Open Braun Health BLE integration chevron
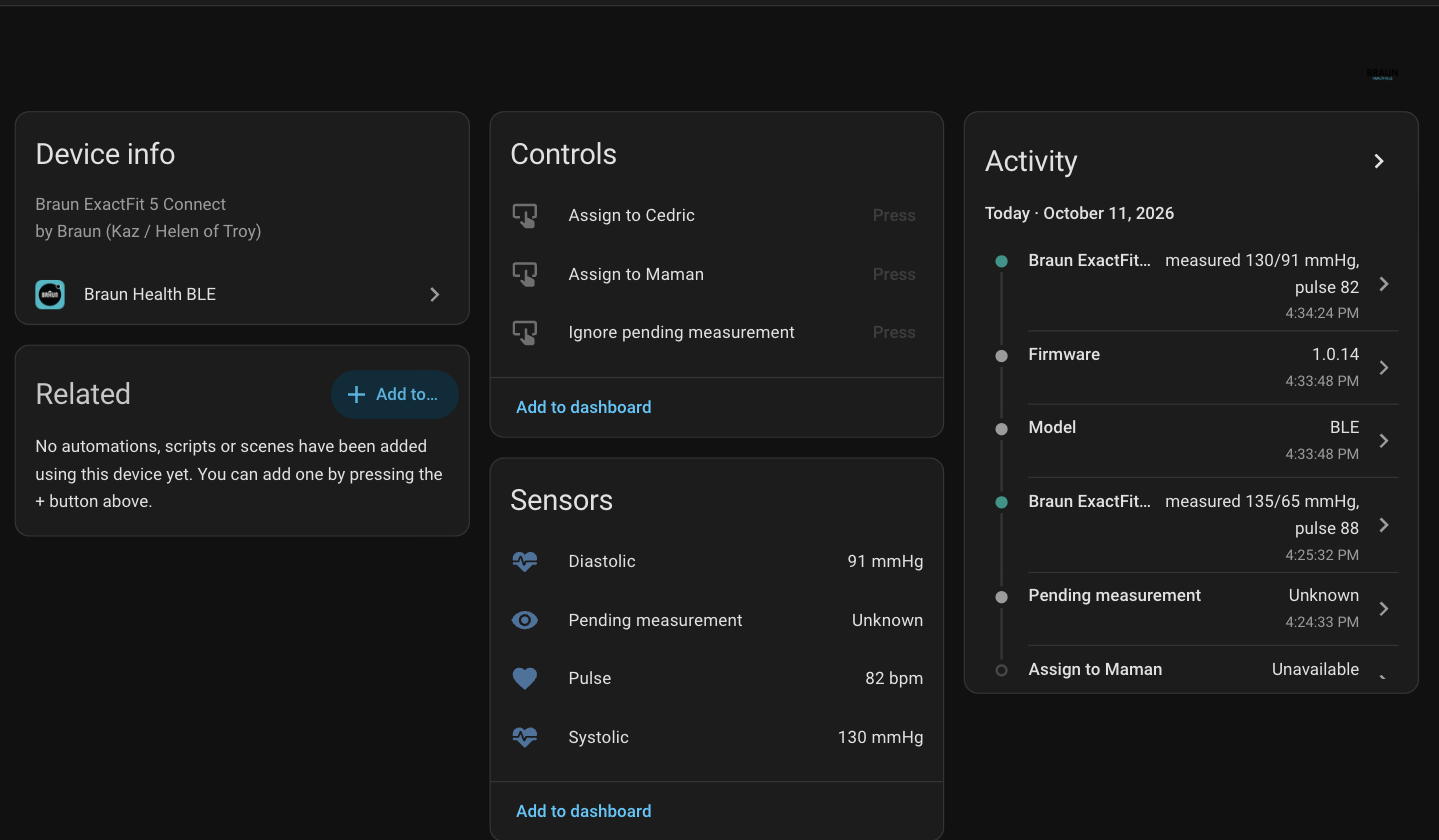Image resolution: width=1439 pixels, height=840 pixels. [434, 294]
